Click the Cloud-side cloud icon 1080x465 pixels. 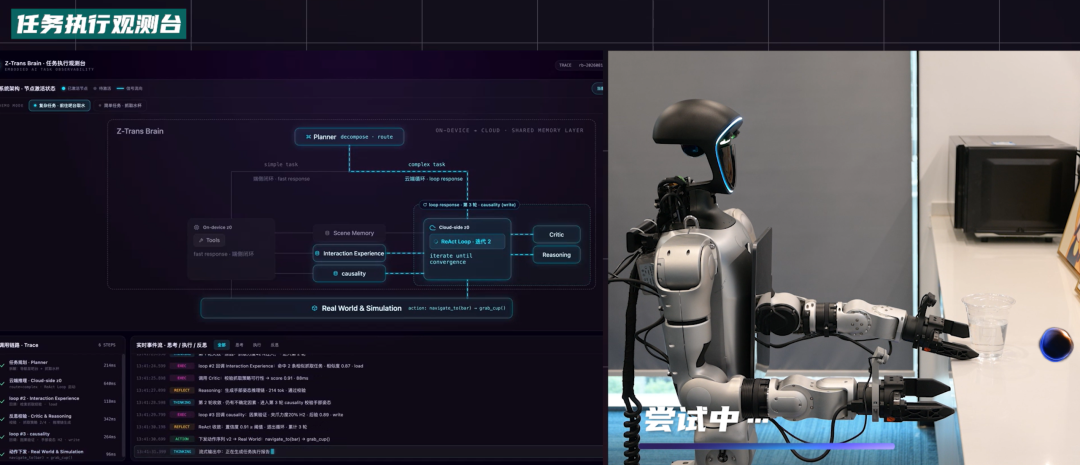tap(433, 227)
